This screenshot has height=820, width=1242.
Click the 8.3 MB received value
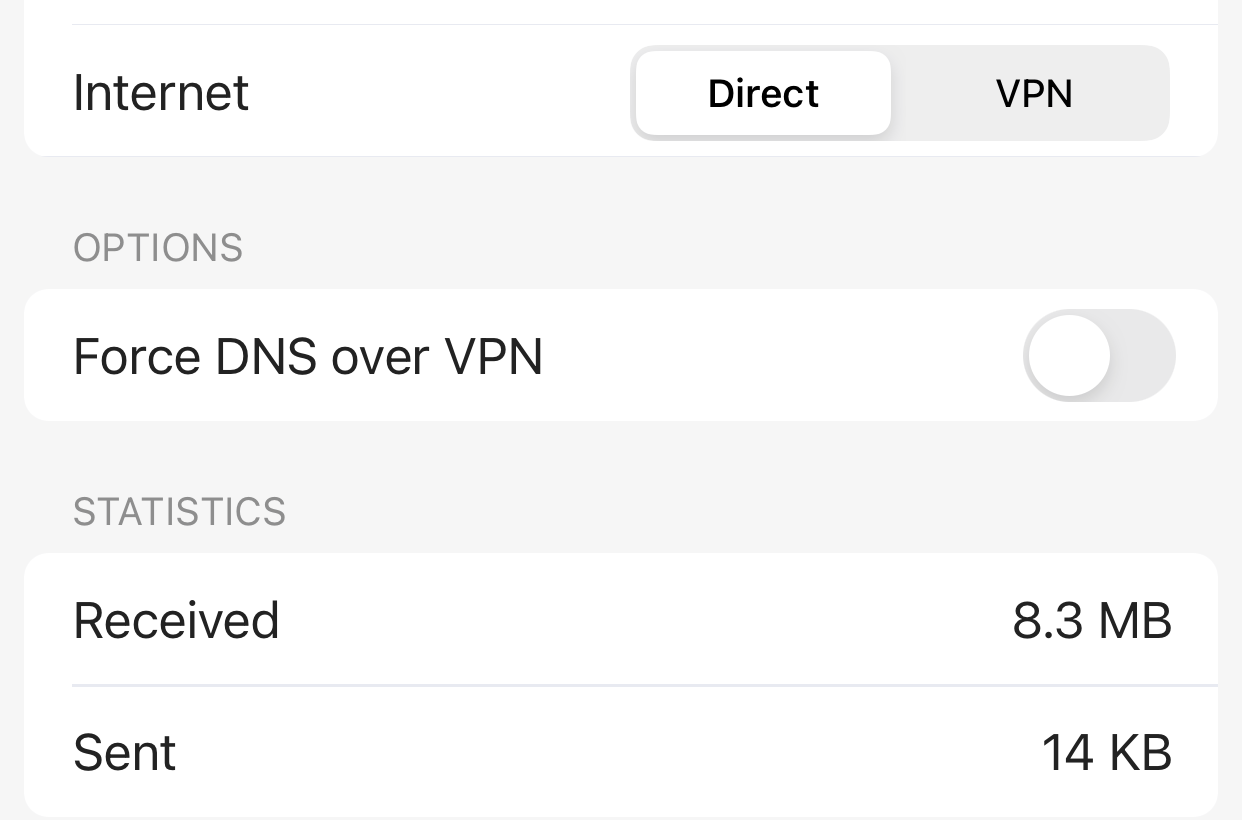(x=1091, y=620)
